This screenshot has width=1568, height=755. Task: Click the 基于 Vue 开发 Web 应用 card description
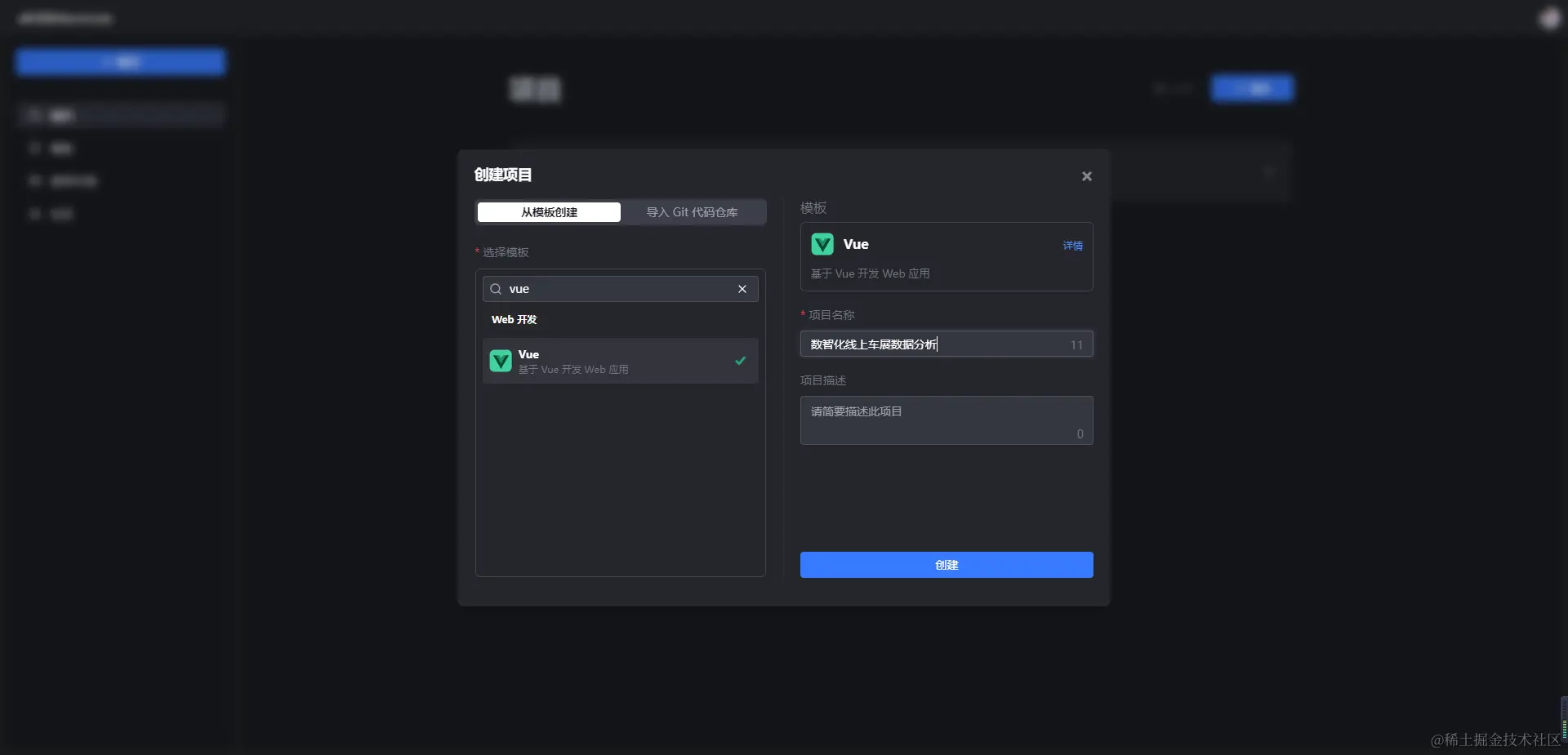pos(870,273)
